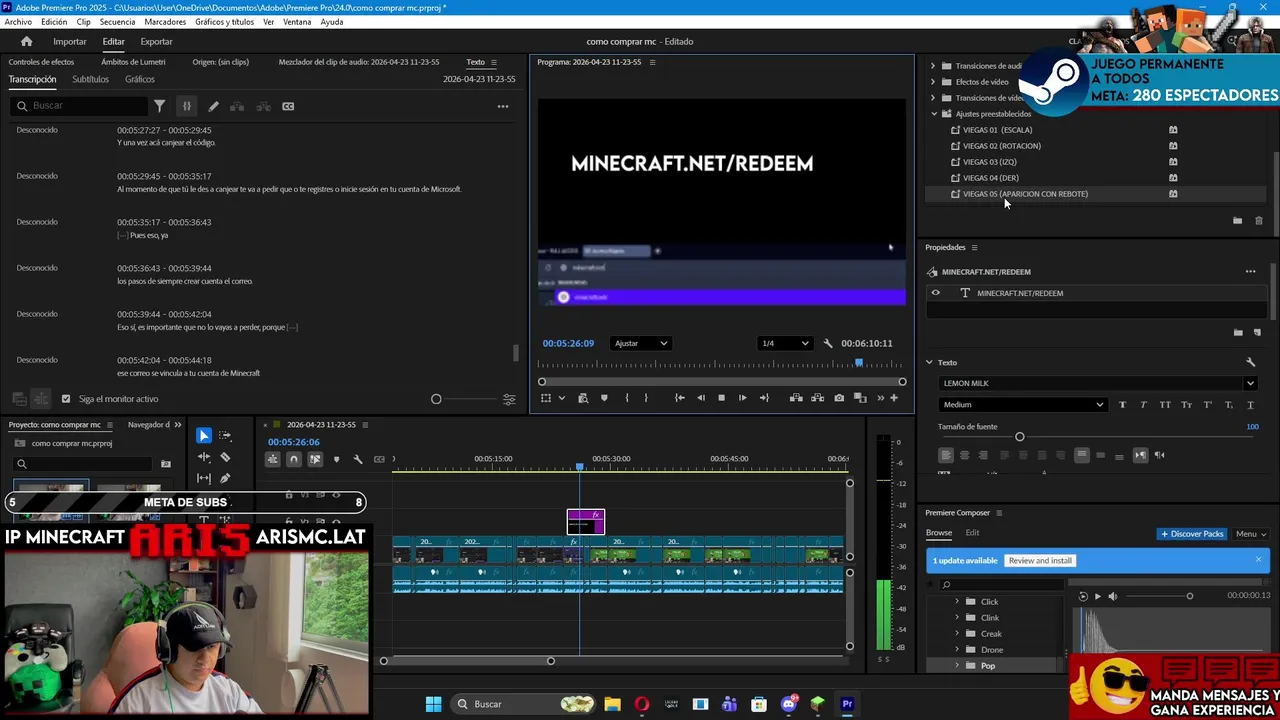Image resolution: width=1280 pixels, height=720 pixels.
Task: Select the Razor tool
Action: click(x=225, y=457)
